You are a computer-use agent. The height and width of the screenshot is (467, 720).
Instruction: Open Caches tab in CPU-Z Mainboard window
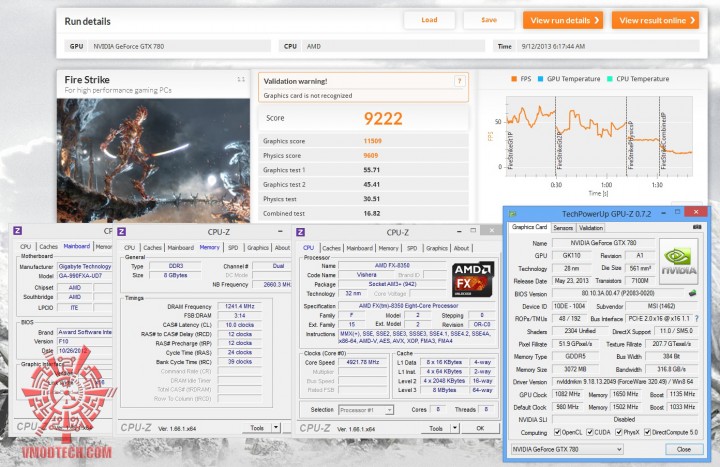48,247
